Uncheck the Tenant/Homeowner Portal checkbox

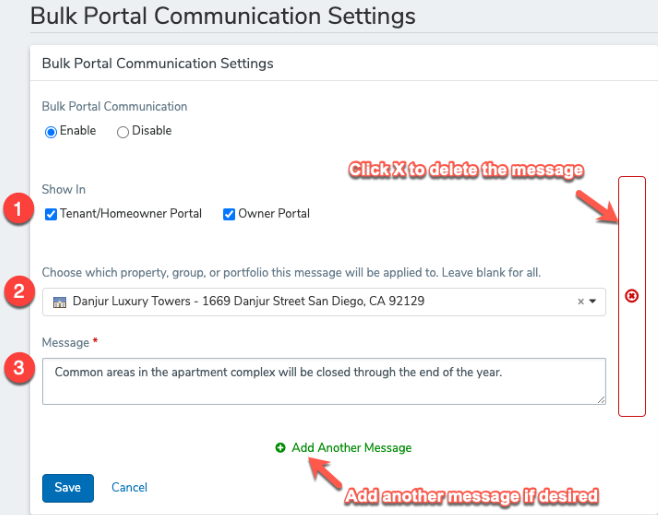click(51, 214)
